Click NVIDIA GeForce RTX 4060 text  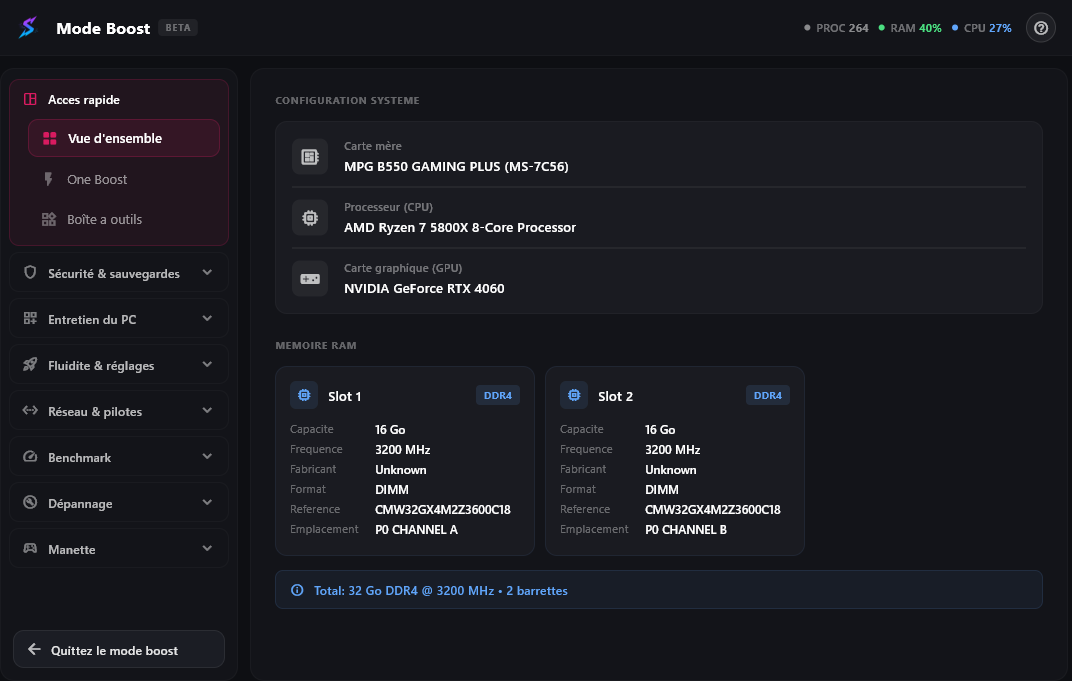pos(424,289)
